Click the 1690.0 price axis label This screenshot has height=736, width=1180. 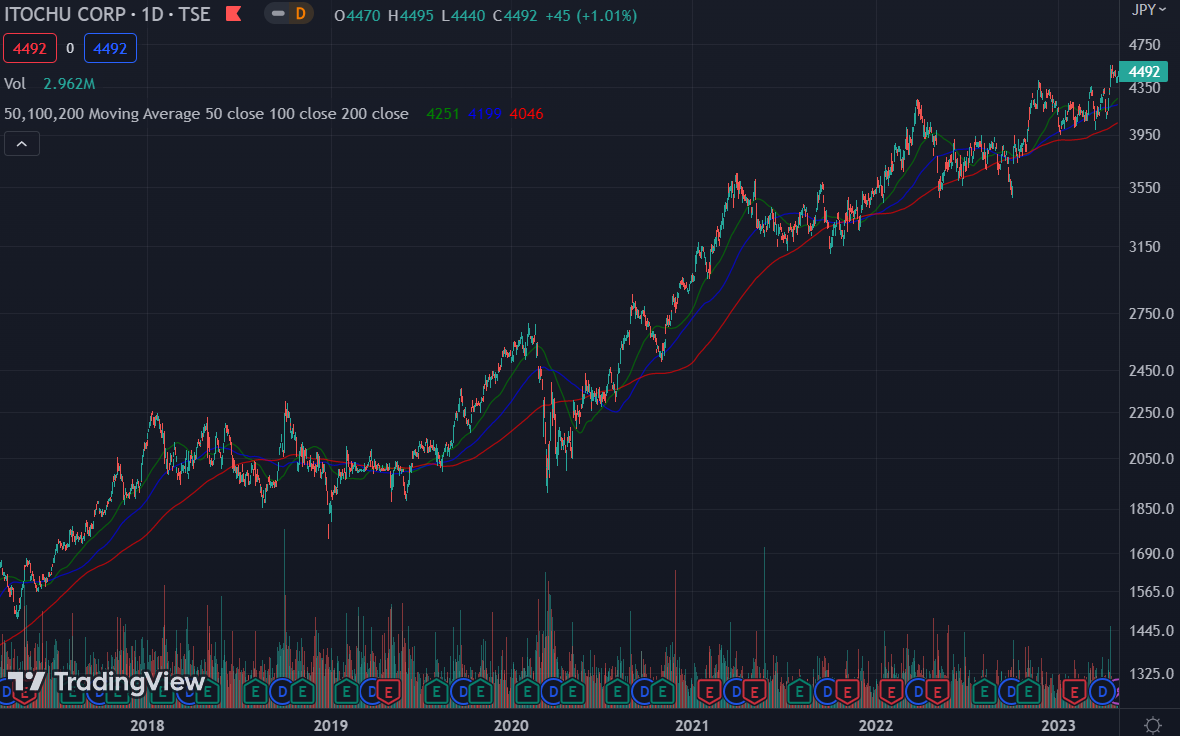coord(1151,553)
